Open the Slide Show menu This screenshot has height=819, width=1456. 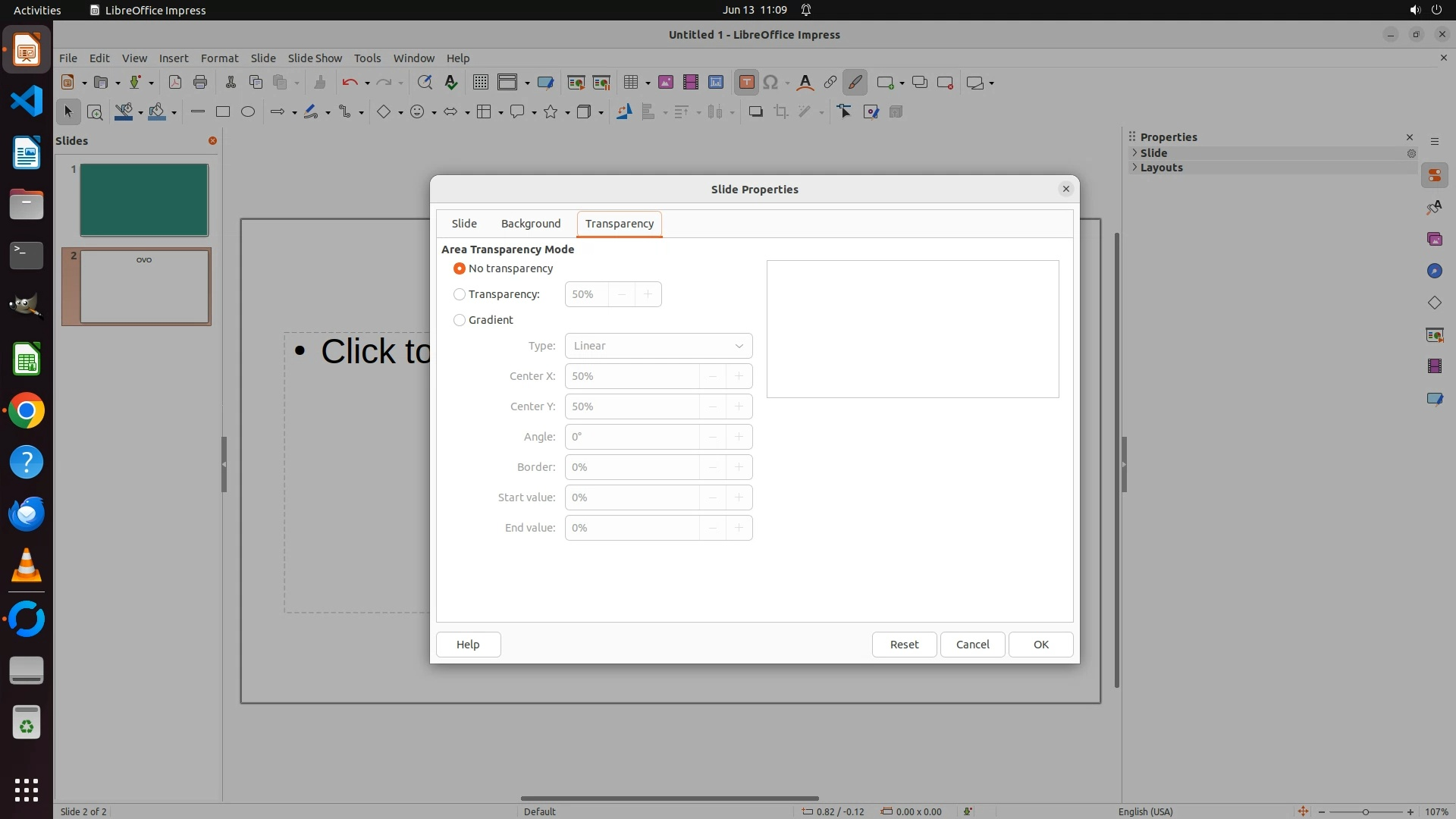315,58
